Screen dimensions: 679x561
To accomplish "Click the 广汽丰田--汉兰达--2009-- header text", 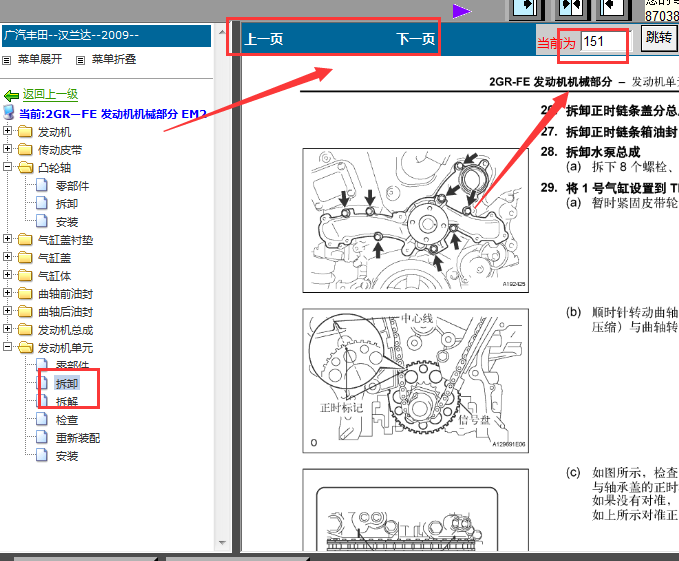I will pos(71,35).
